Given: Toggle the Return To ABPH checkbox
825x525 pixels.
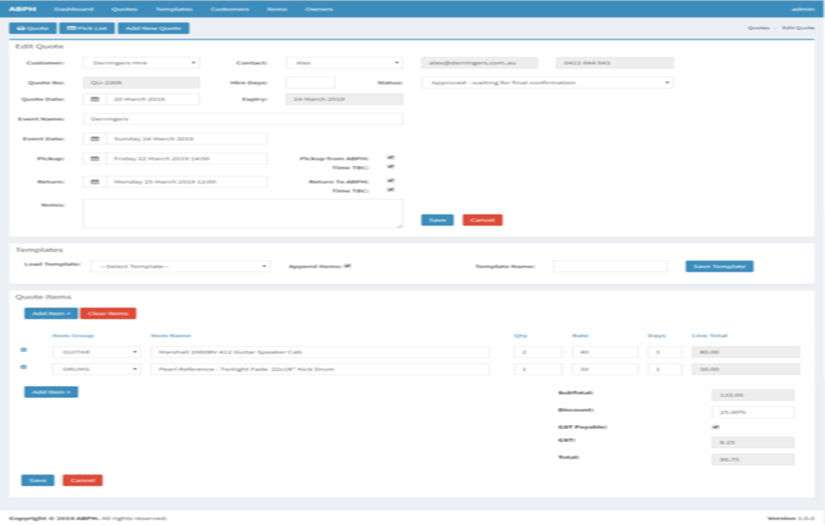Looking at the screenshot, I should click(x=390, y=180).
